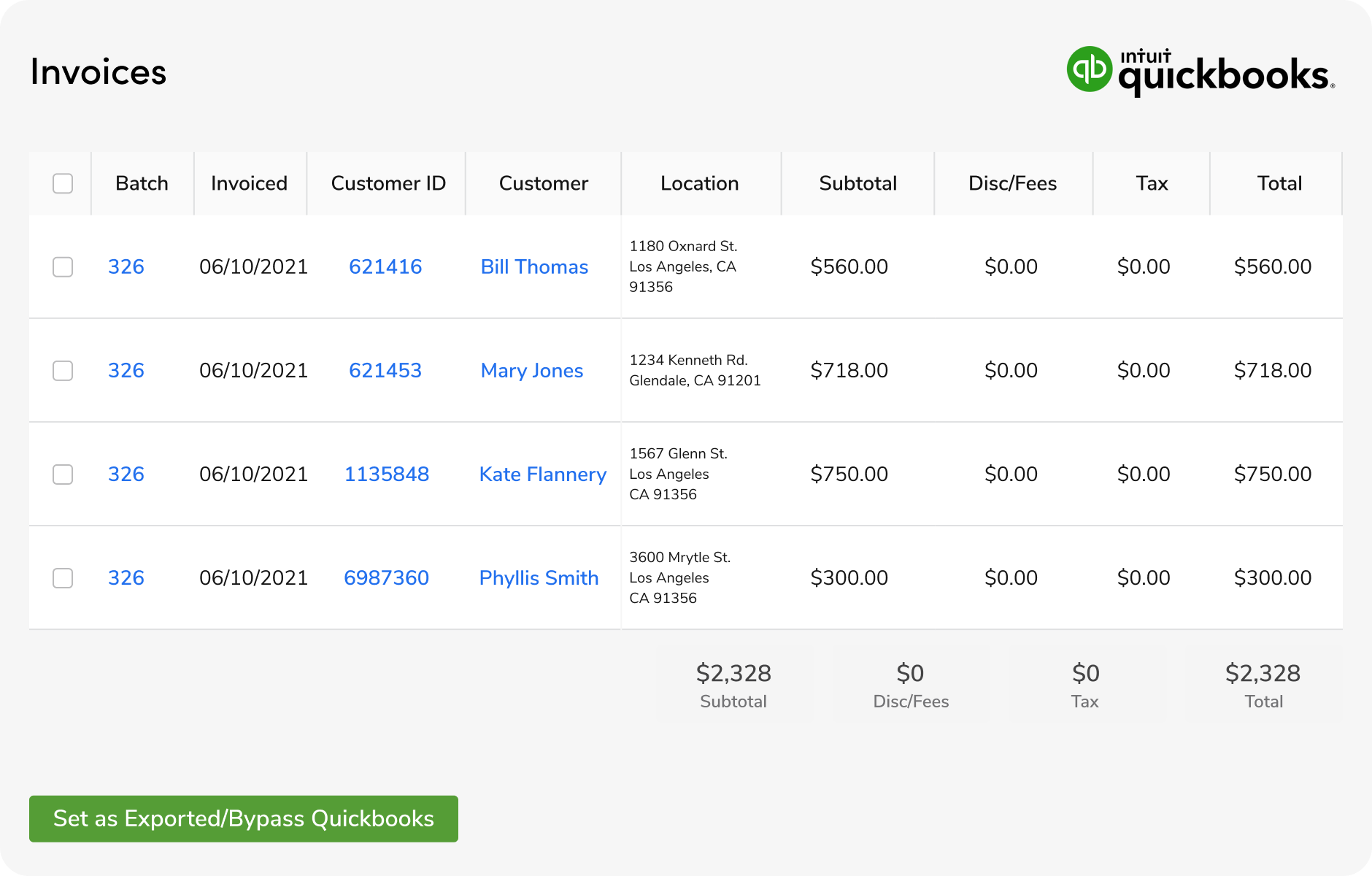Open the Mary Jones customer link

(531, 371)
